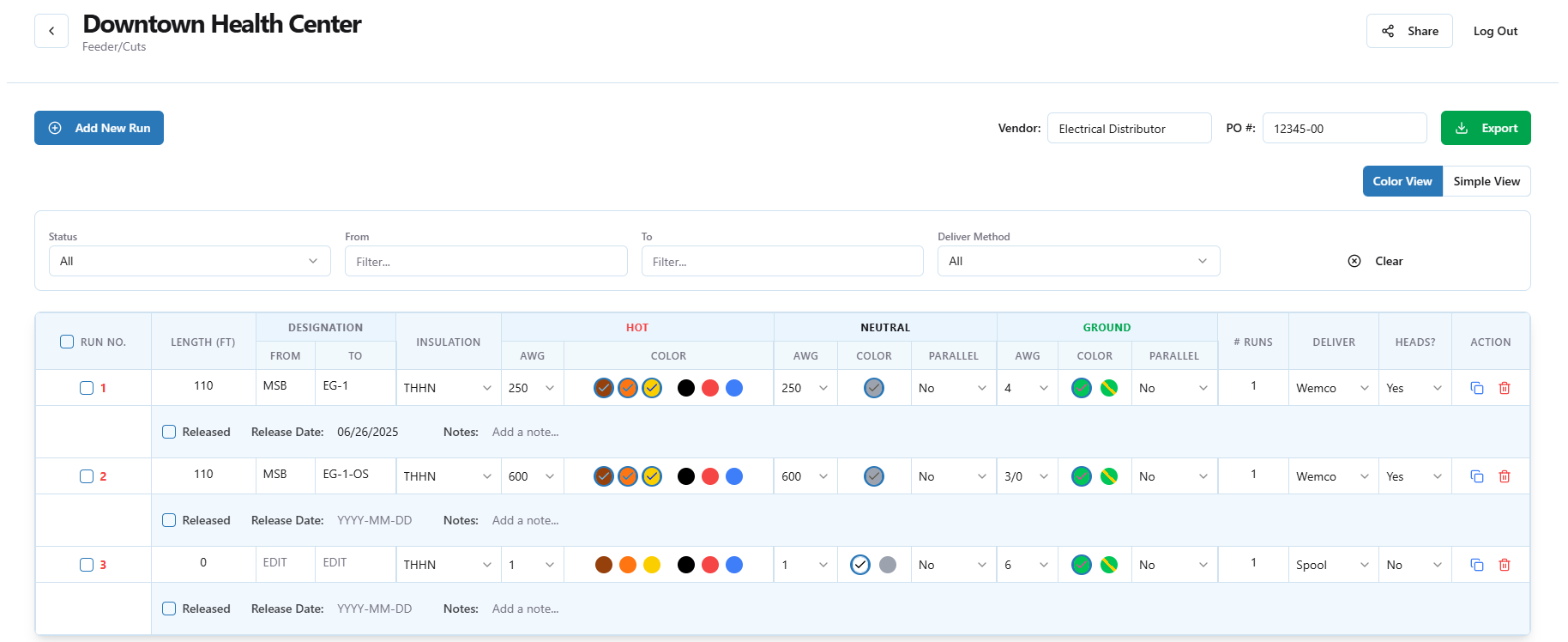Image resolution: width=1568 pixels, height=642 pixels.
Task: Click gray neutral color in run 1
Action: click(874, 388)
